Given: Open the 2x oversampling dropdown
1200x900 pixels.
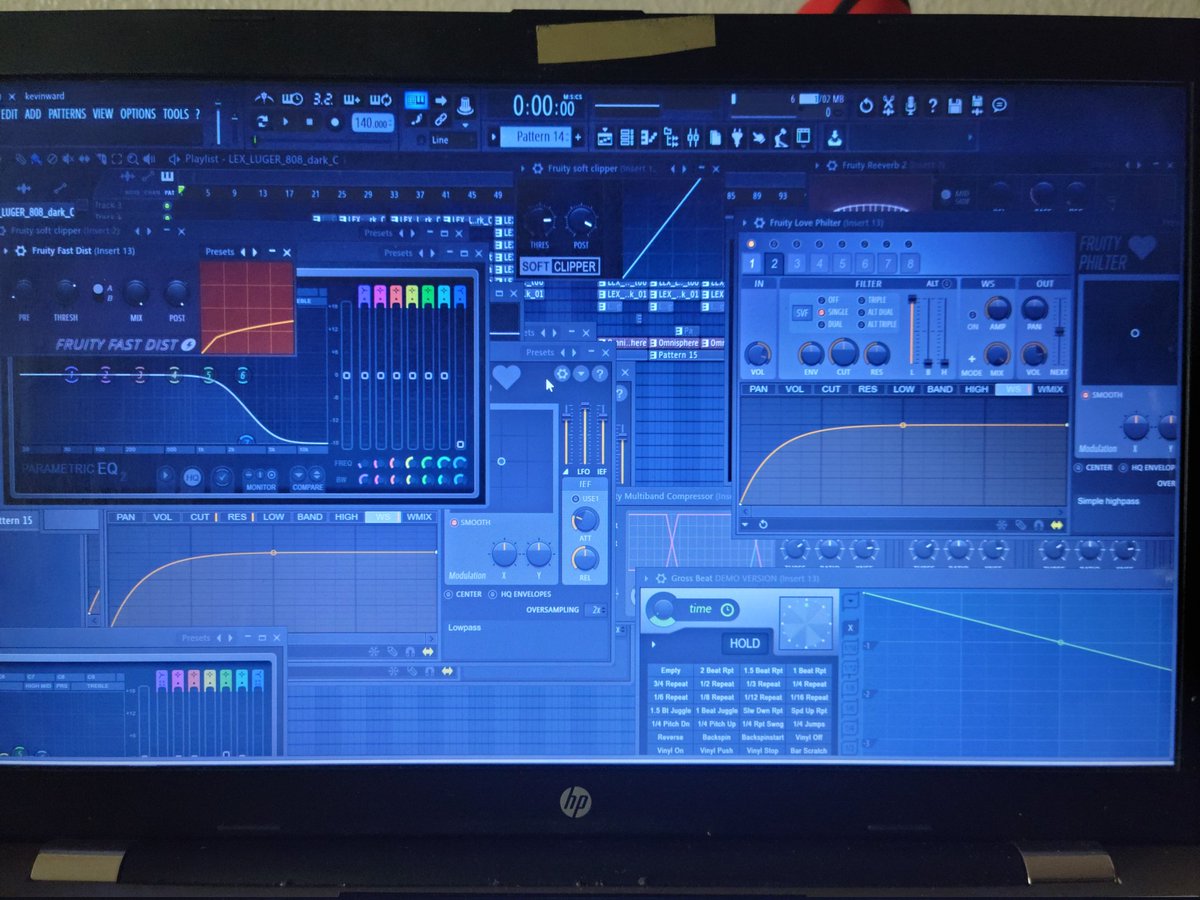Looking at the screenshot, I should click(x=596, y=609).
